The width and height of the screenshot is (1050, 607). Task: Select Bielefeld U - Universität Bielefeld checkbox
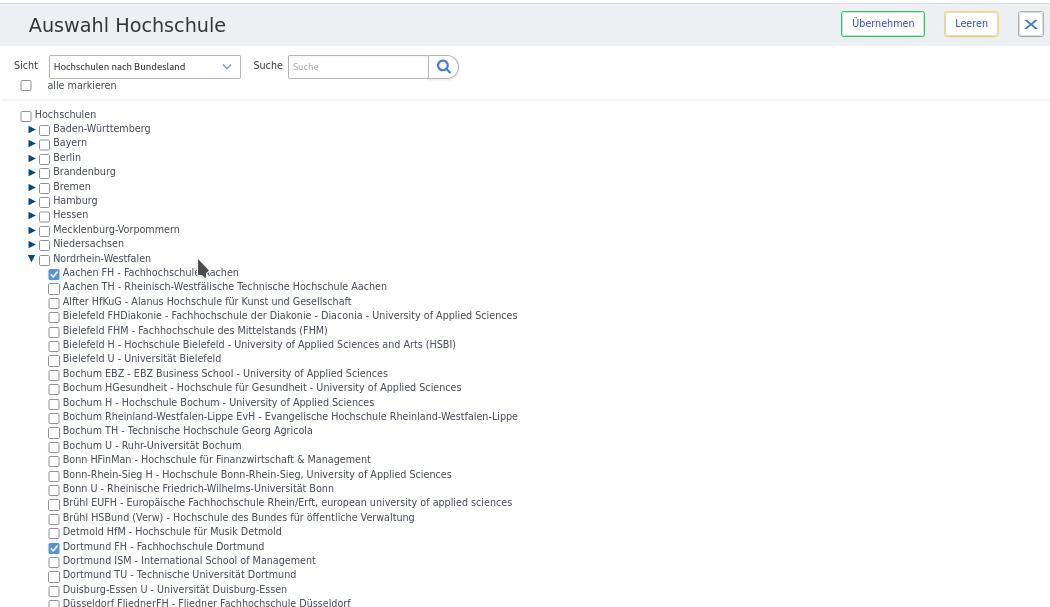coord(54,360)
